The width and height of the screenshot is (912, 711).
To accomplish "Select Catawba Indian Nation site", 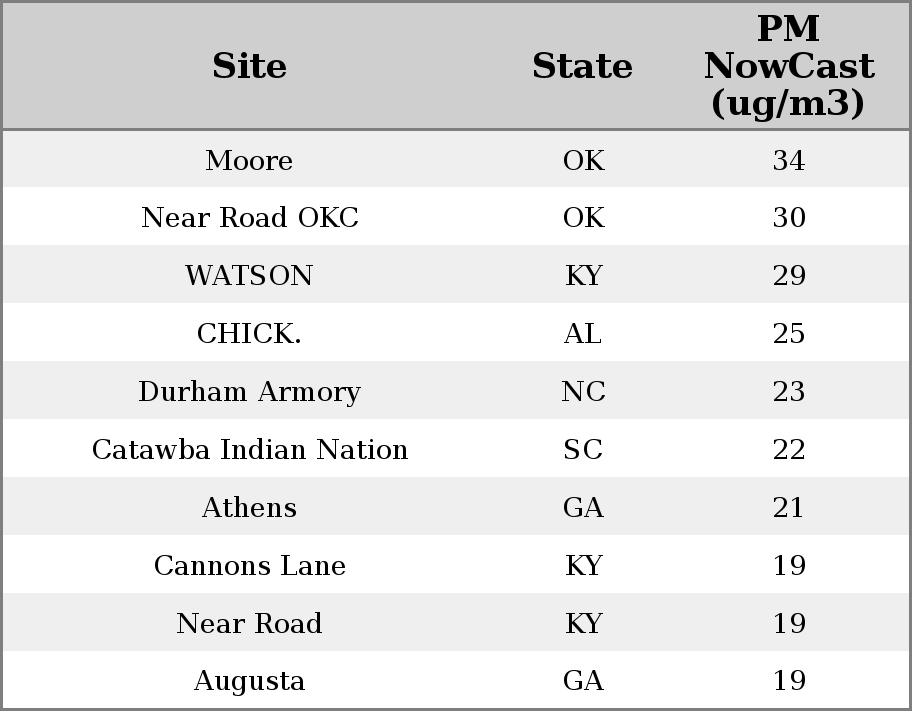I will pyautogui.click(x=249, y=450).
